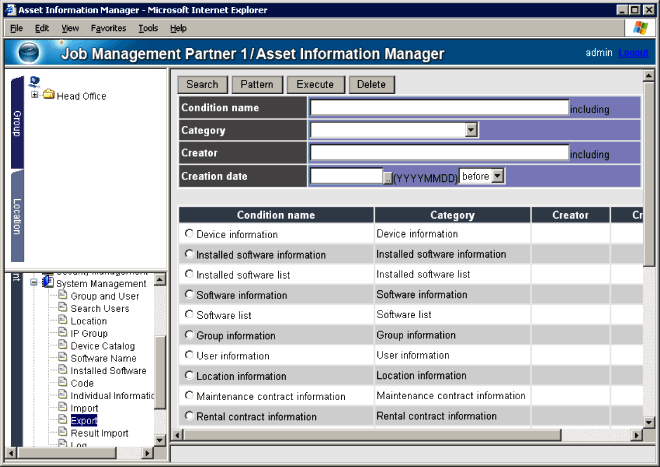Select the Software list radio button
The height and width of the screenshot is (467, 660).
[x=188, y=315]
